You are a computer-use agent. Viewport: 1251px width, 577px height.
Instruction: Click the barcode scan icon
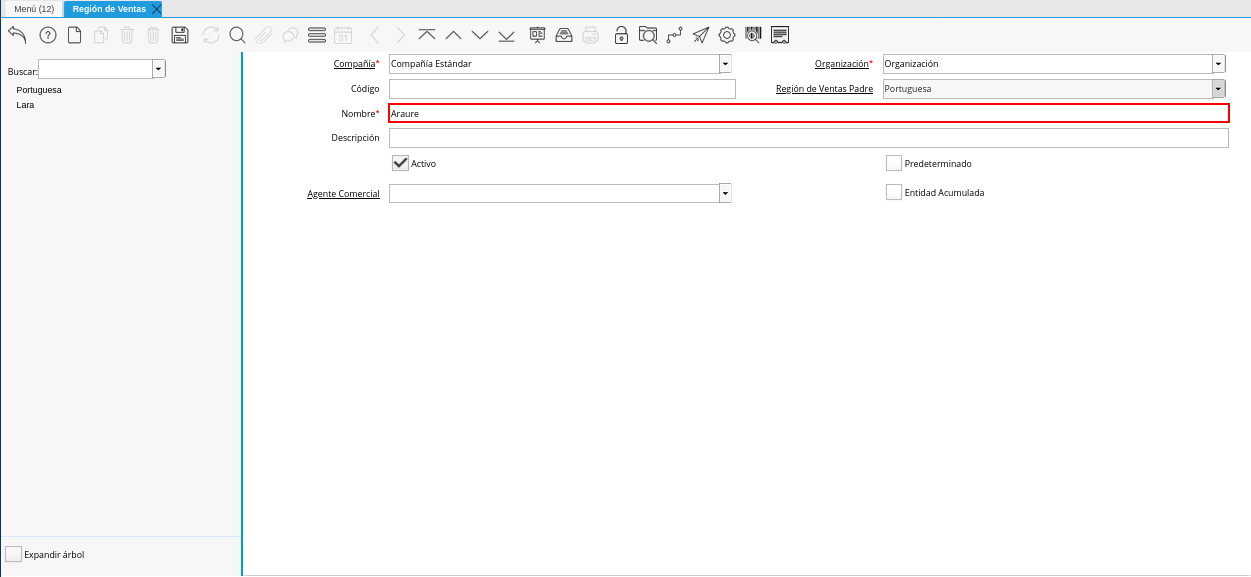(x=753, y=35)
